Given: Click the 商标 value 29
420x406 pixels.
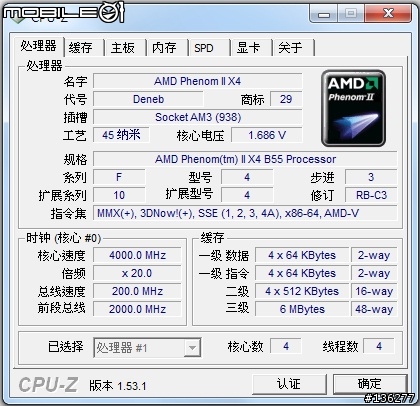Looking at the screenshot, I should click(286, 99).
